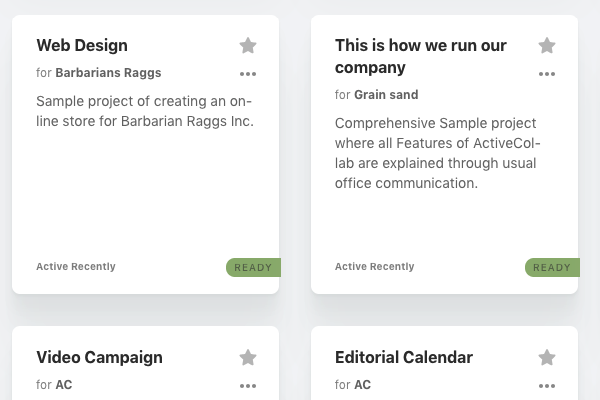Select the AC client under Editorial Calendar
Viewport: 600px width, 400px height.
point(362,385)
